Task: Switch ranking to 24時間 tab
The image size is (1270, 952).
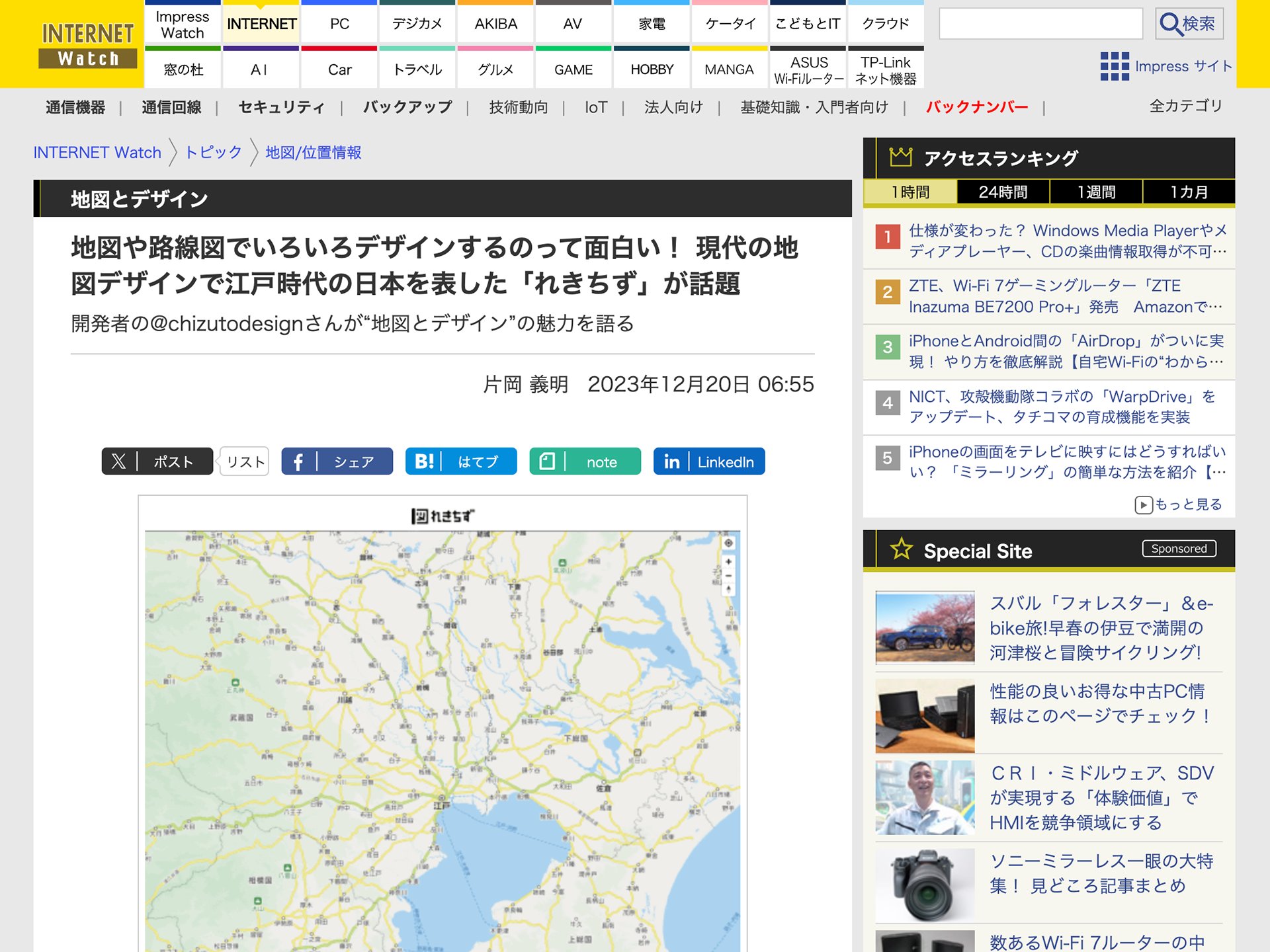Action: tap(1003, 192)
